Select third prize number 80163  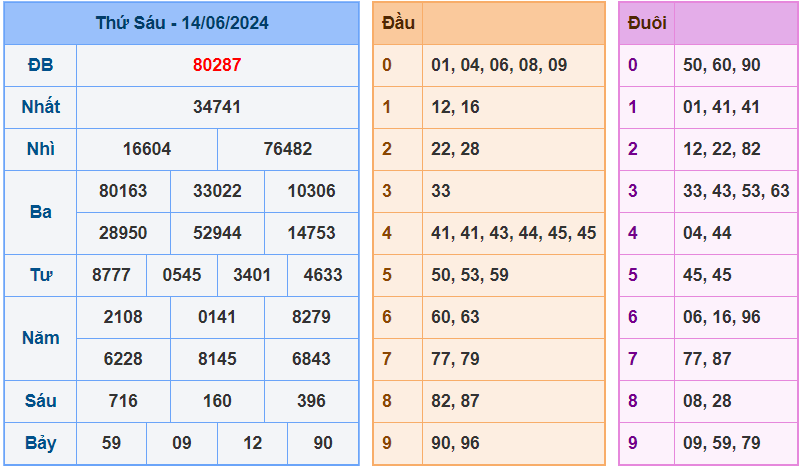click(123, 191)
